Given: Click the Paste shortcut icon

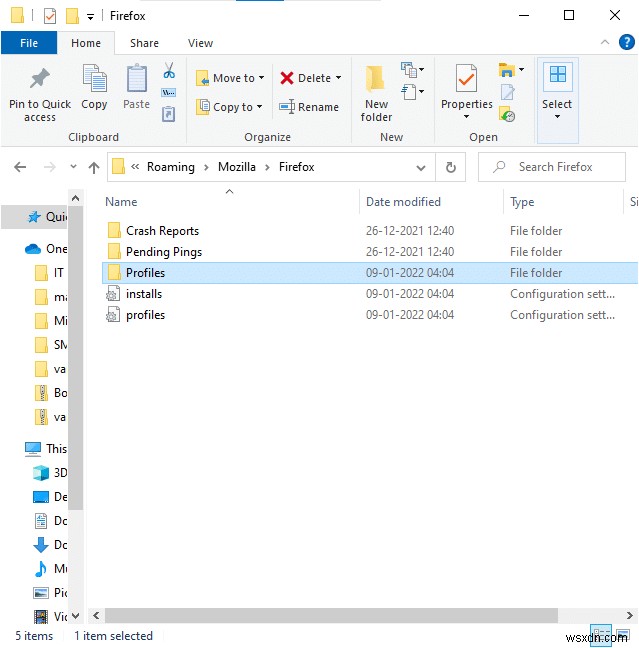Looking at the screenshot, I should coord(169,114).
